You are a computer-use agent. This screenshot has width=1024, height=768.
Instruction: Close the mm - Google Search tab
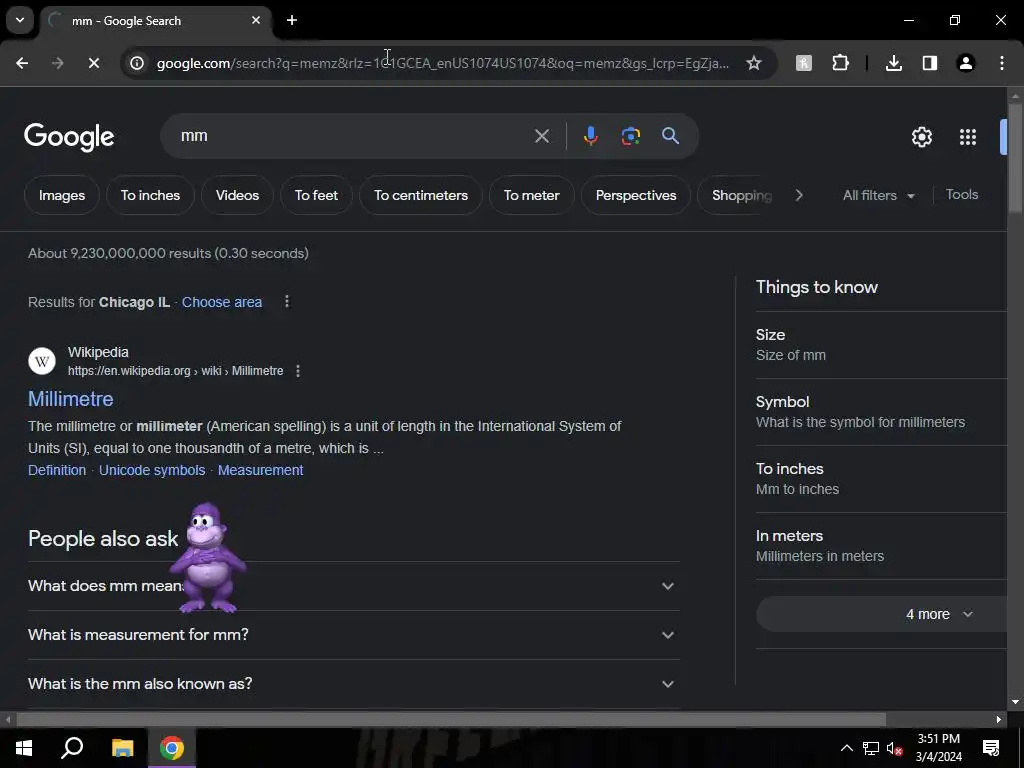pyautogui.click(x=256, y=20)
